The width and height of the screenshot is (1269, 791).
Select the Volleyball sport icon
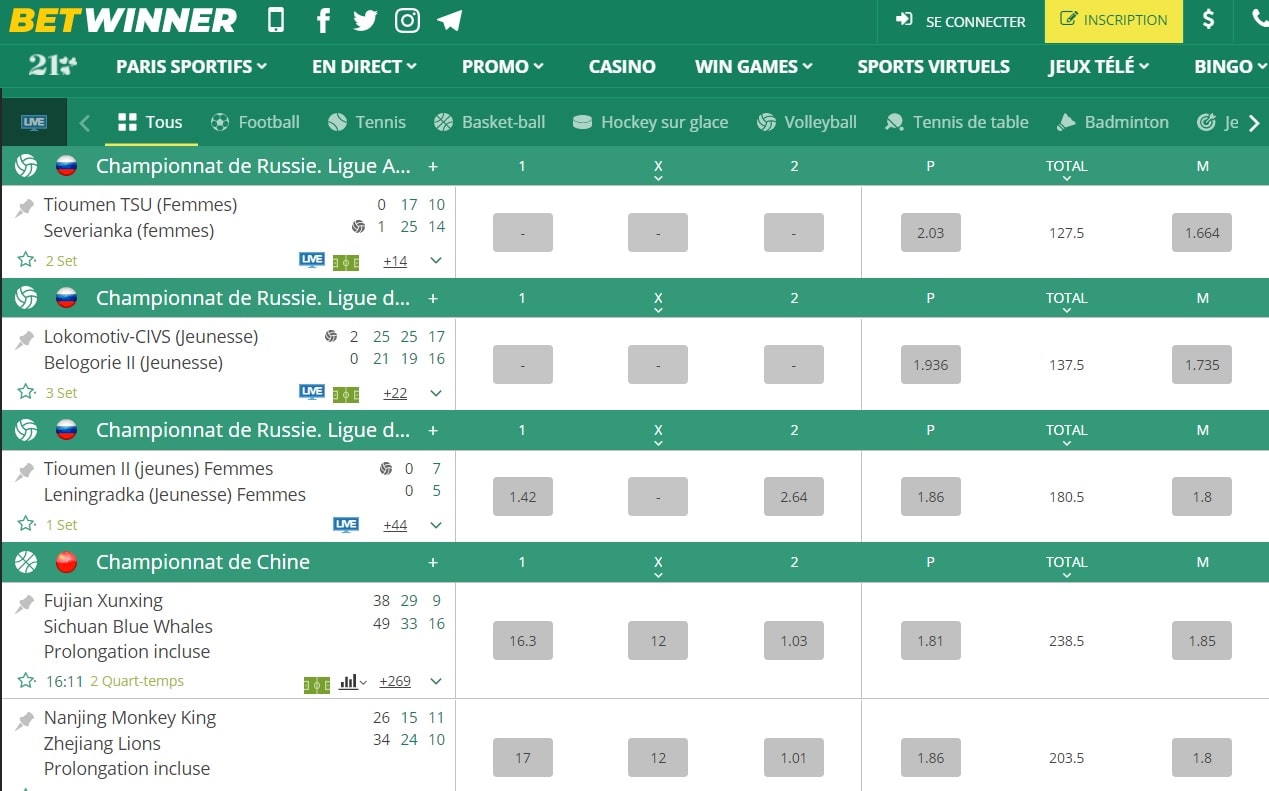click(766, 121)
